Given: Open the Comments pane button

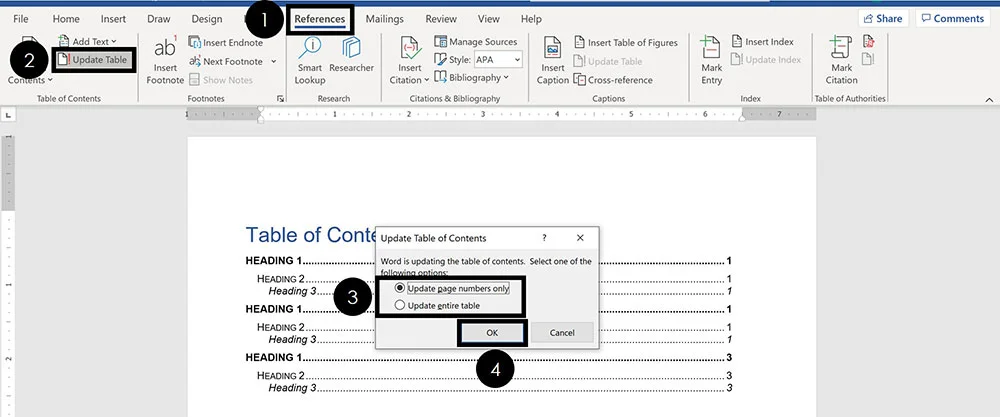Looking at the screenshot, I should pyautogui.click(x=953, y=18).
